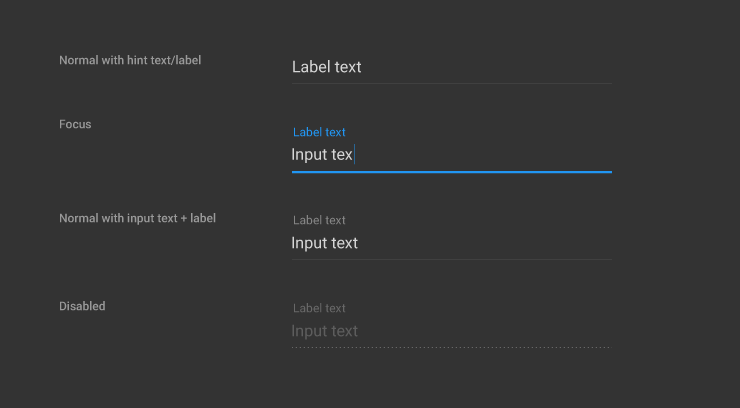Click the blinking text cursor after 'Input tex'

355,155
